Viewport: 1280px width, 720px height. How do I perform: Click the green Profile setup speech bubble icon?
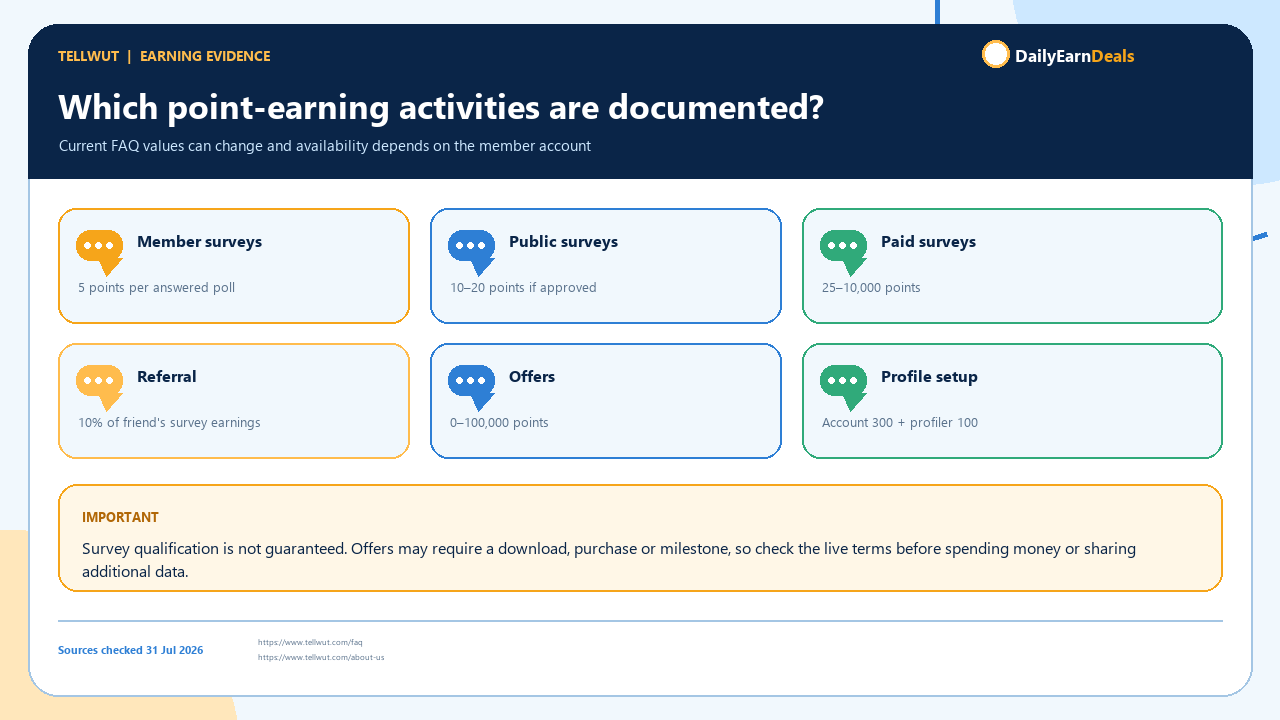844,388
